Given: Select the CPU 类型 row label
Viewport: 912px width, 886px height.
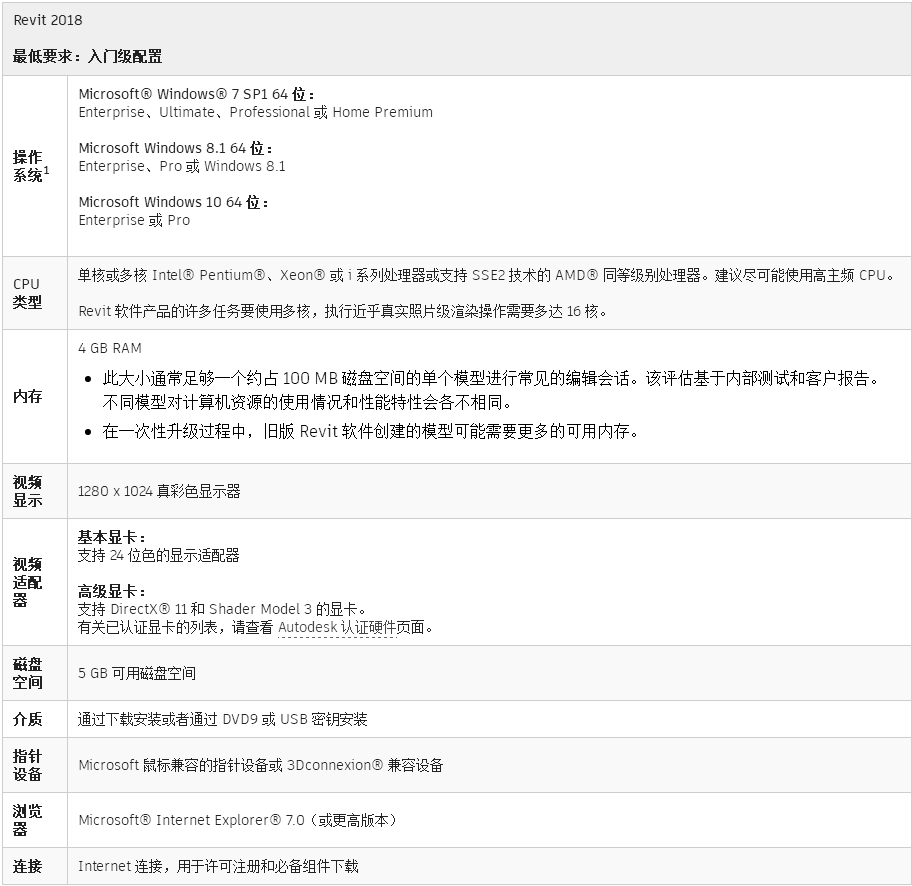Looking at the screenshot, I should coord(27,293).
